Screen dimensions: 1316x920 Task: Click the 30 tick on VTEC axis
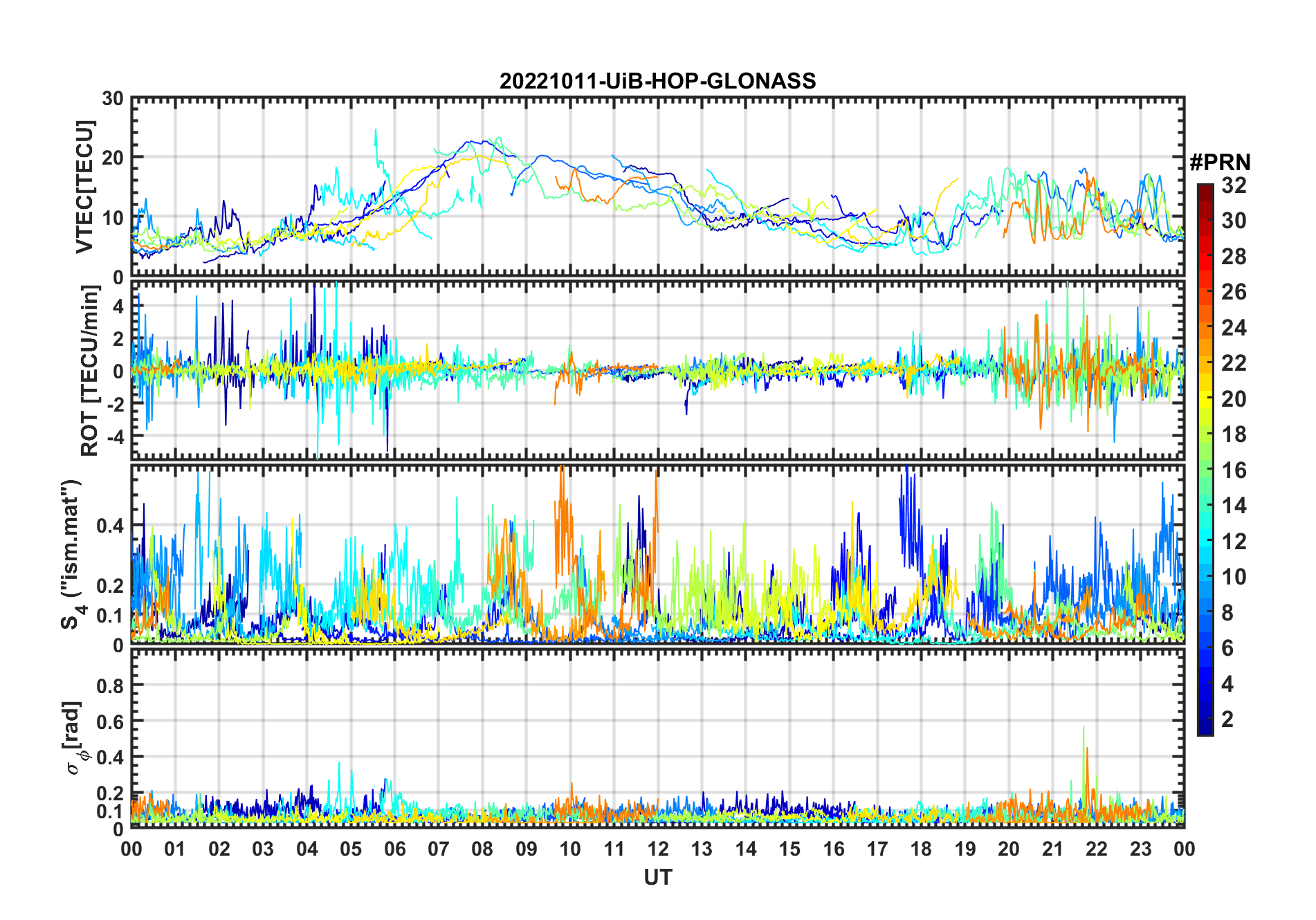(112, 99)
